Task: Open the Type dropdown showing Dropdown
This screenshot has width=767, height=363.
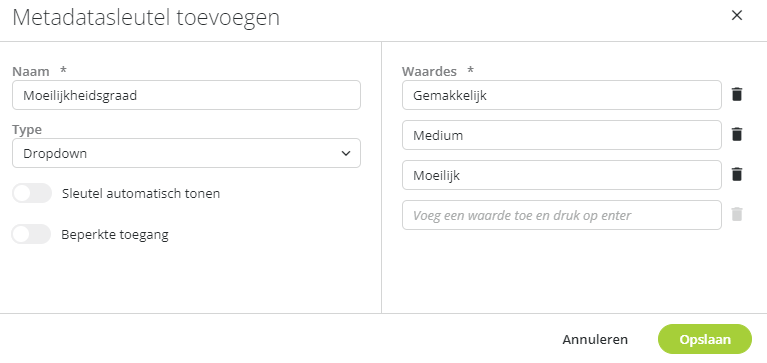Action: coord(186,153)
